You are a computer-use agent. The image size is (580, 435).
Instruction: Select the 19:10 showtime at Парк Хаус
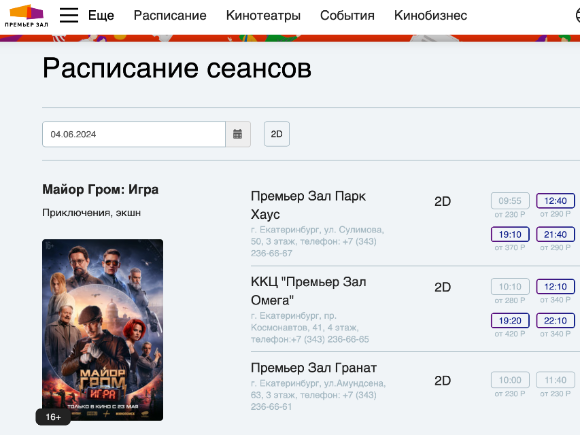pyautogui.click(x=510, y=235)
